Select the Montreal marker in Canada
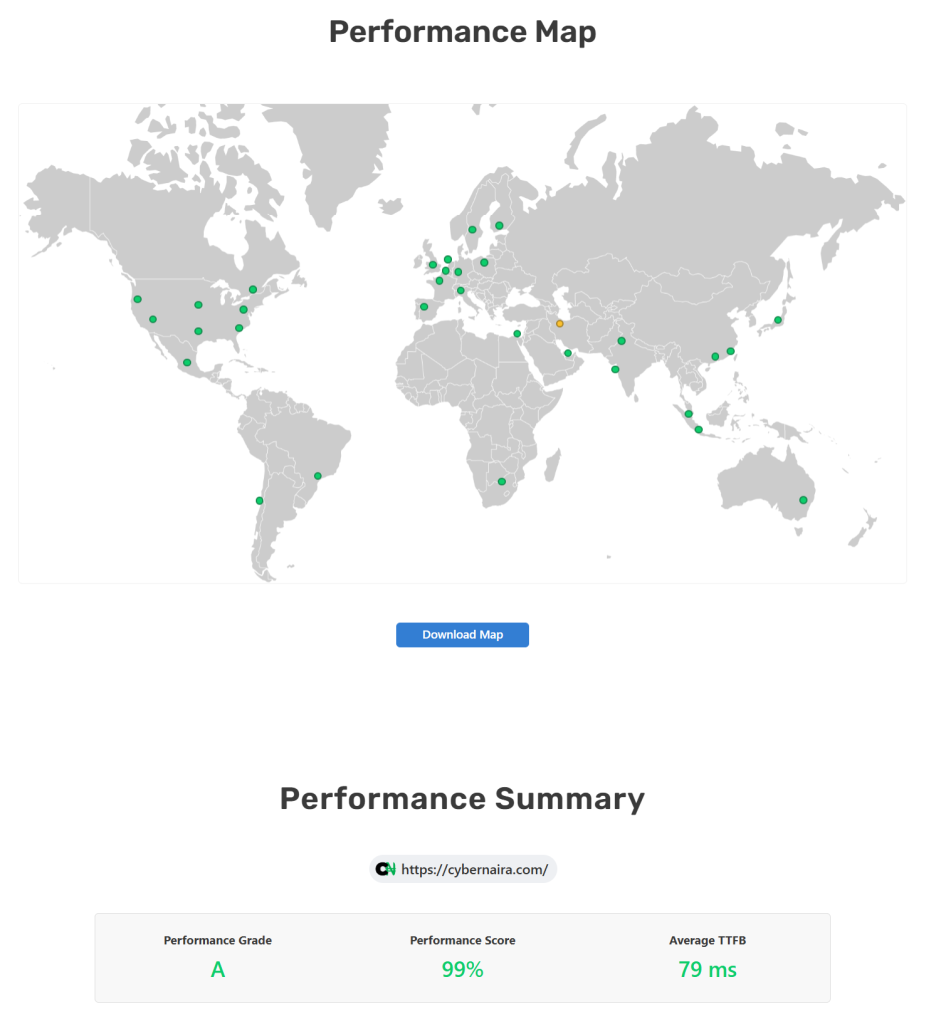Image resolution: width=941 pixels, height=1024 pixels. coord(252,289)
